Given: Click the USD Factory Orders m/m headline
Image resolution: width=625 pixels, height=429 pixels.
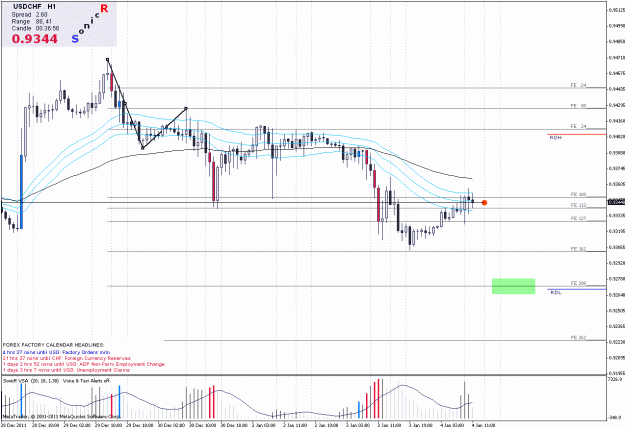Looking at the screenshot, I should click(x=56, y=352).
